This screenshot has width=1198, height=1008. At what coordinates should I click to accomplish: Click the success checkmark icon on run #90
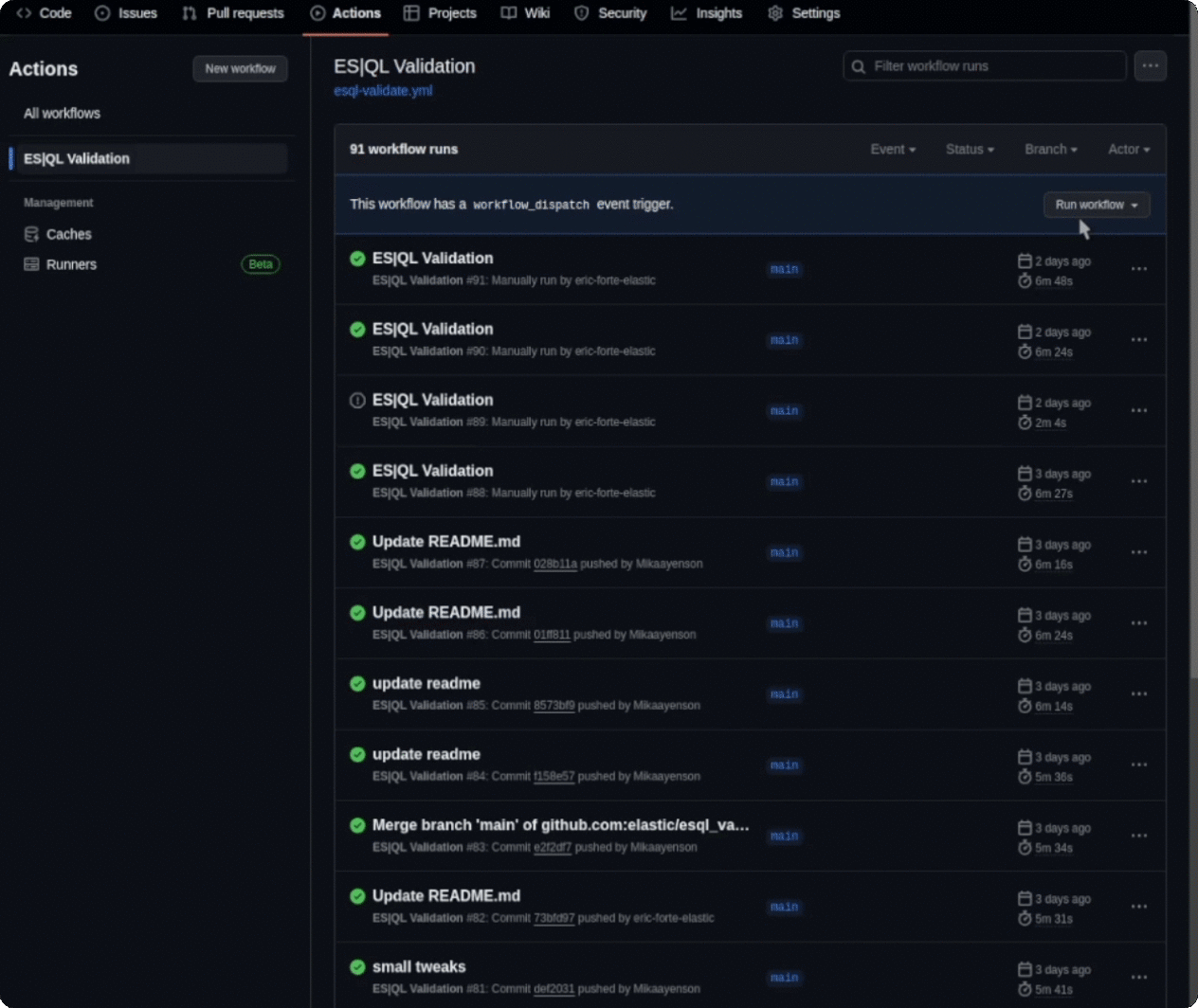(357, 330)
